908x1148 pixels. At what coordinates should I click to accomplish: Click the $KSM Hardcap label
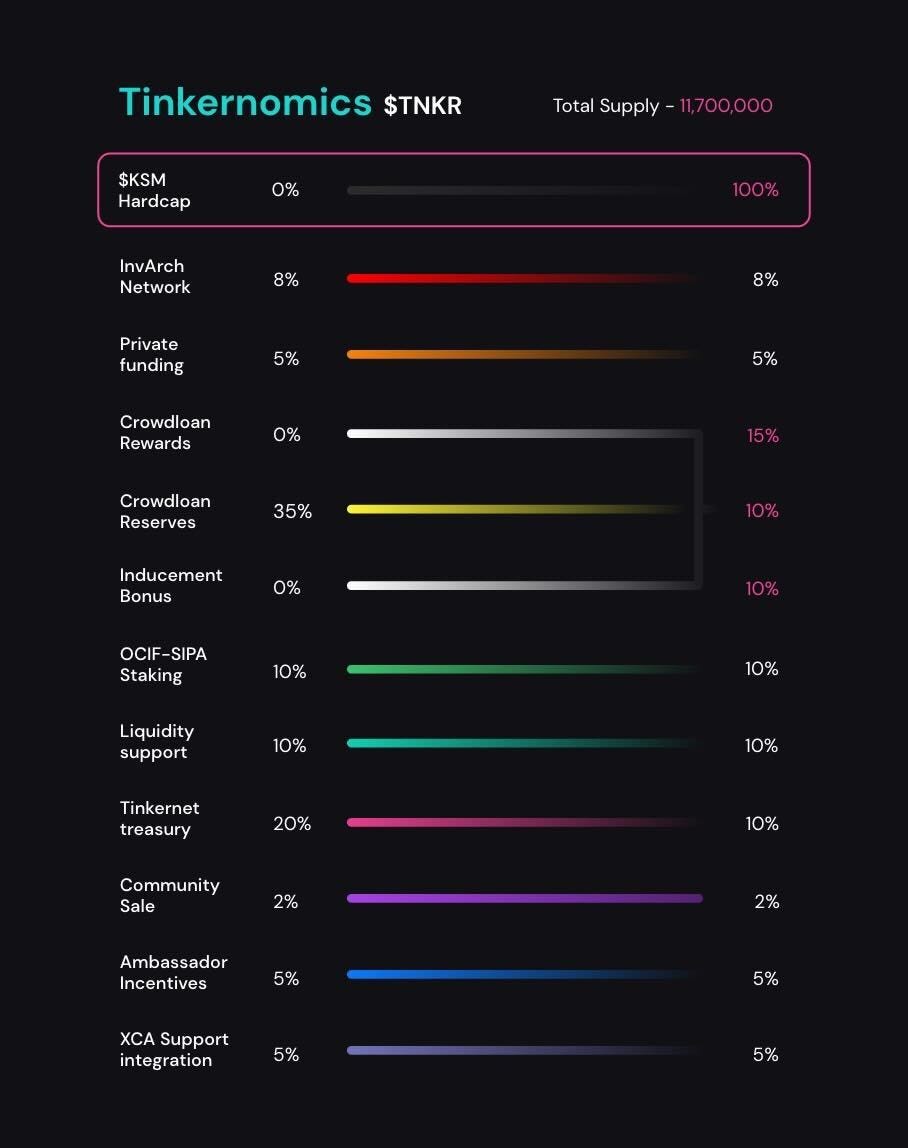pos(155,190)
